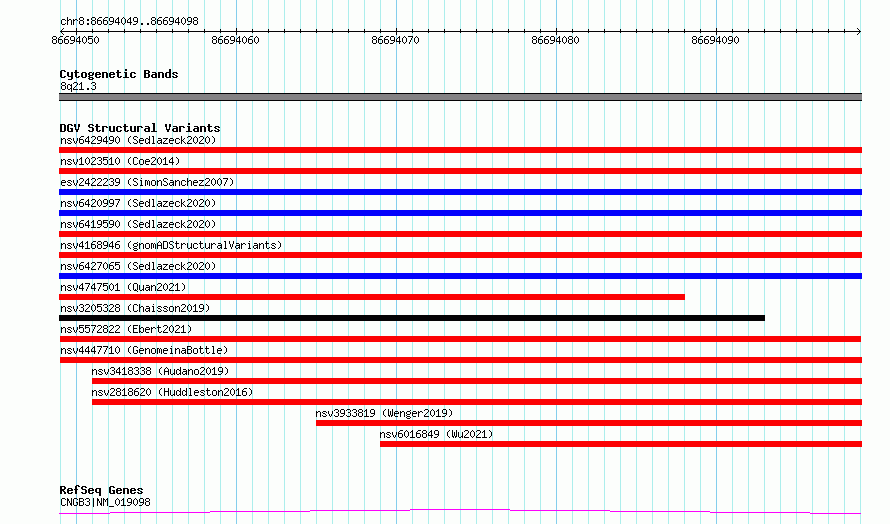This screenshot has height=524, width=890.
Task: Open nsv6419590 (Sedlazeck2020) variant label
Action: click(x=138, y=224)
